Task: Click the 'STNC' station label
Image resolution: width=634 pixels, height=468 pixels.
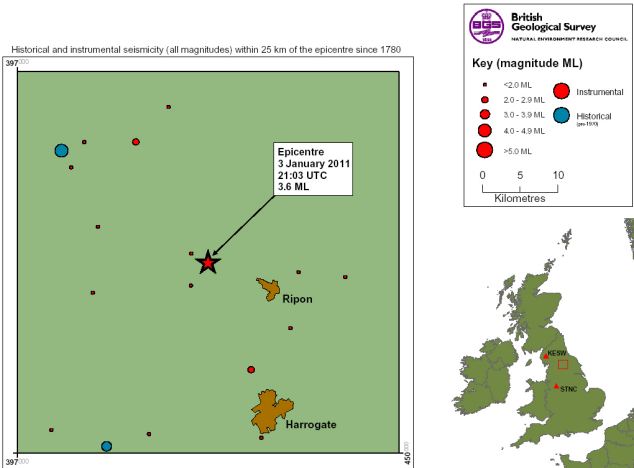Action: click(568, 389)
